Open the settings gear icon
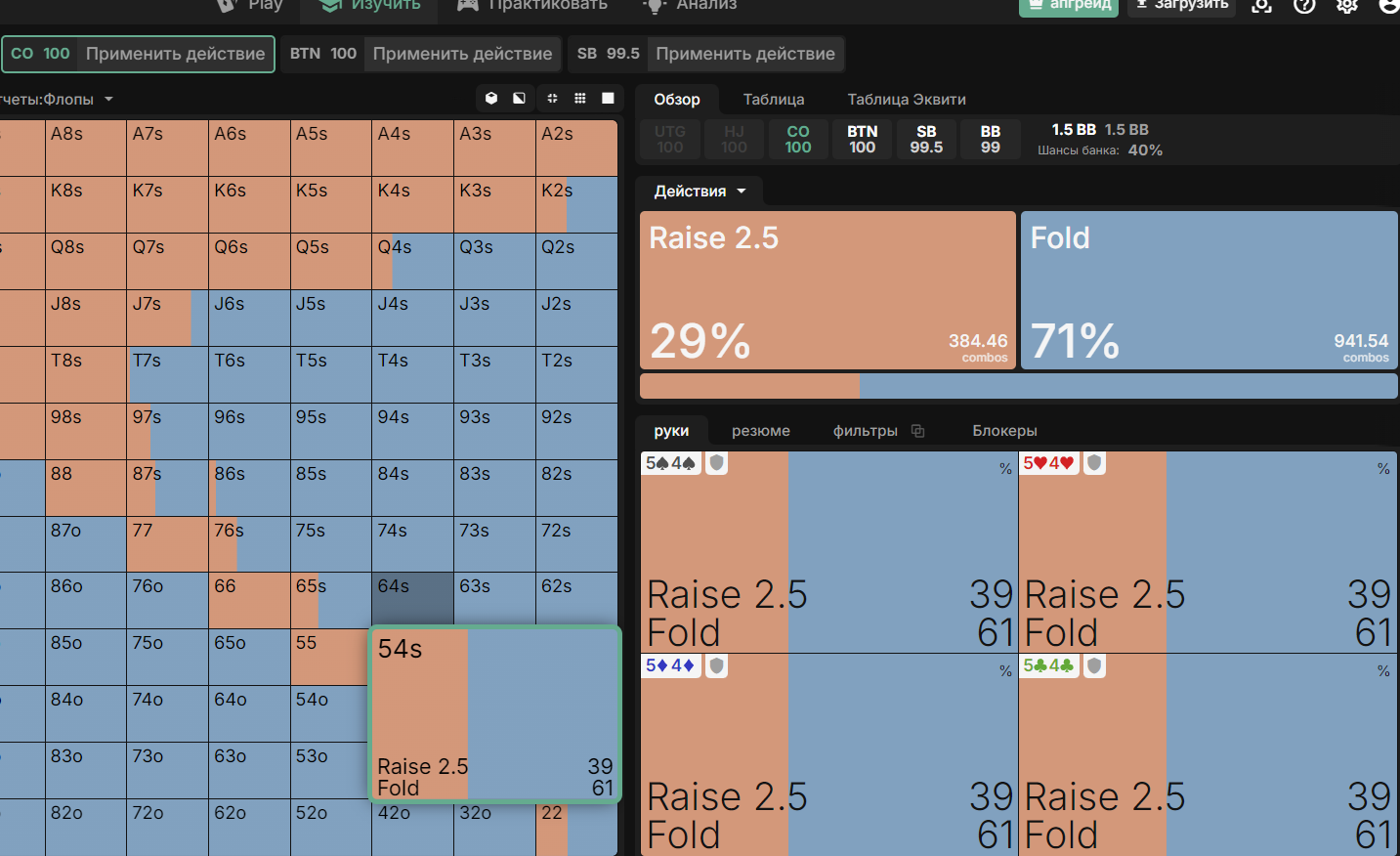This screenshot has width=1400, height=856. pos(1347,5)
